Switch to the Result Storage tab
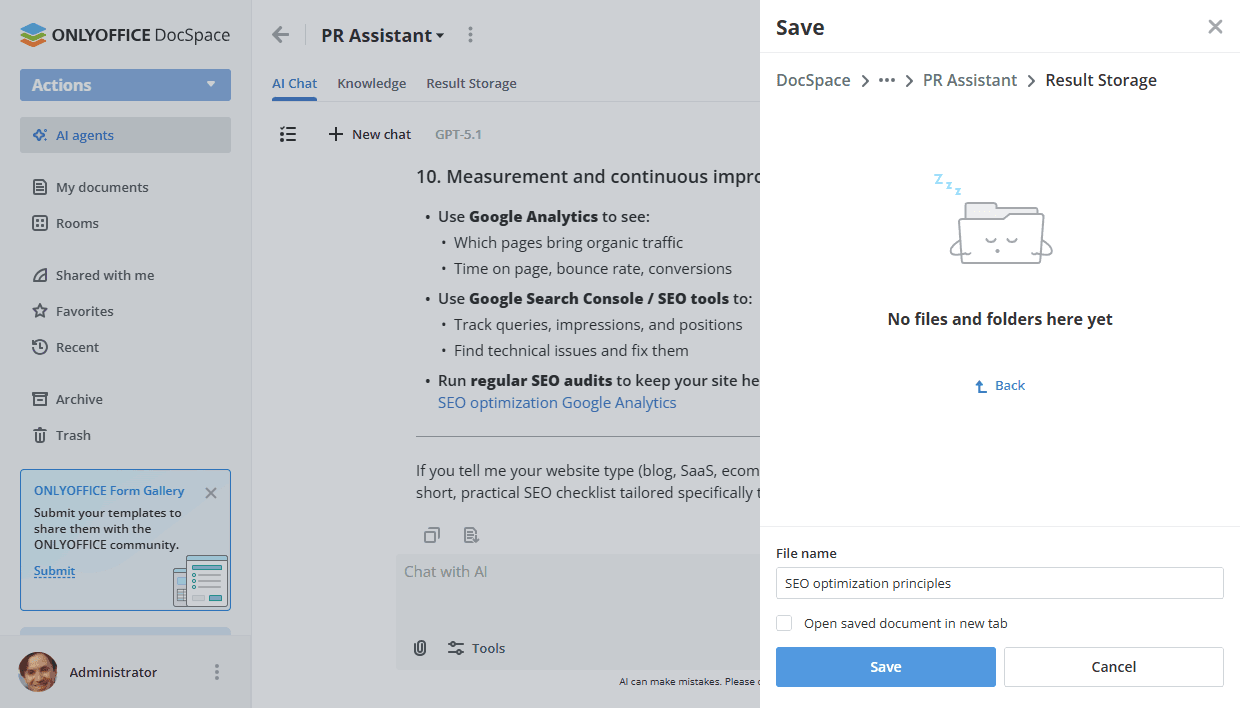This screenshot has width=1240, height=708. 471,83
